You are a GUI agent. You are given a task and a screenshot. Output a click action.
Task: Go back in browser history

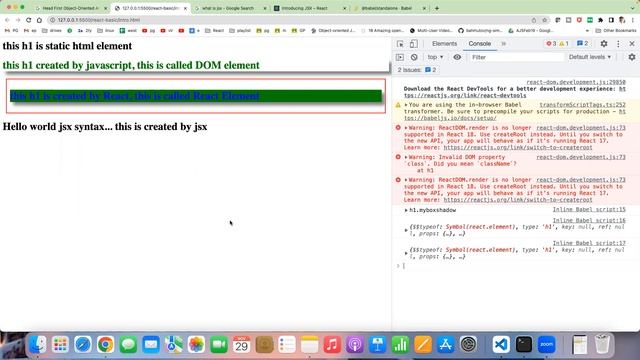(x=7, y=20)
